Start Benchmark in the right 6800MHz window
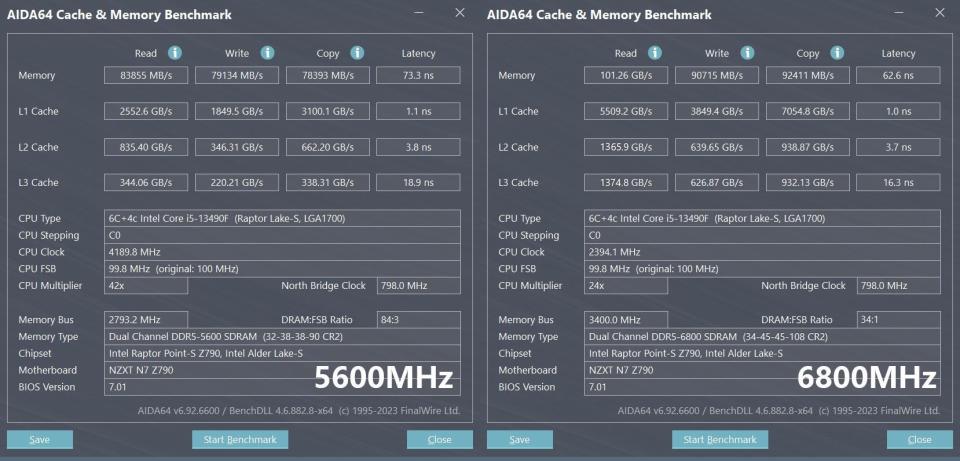The width and height of the screenshot is (960, 461). (x=720, y=439)
